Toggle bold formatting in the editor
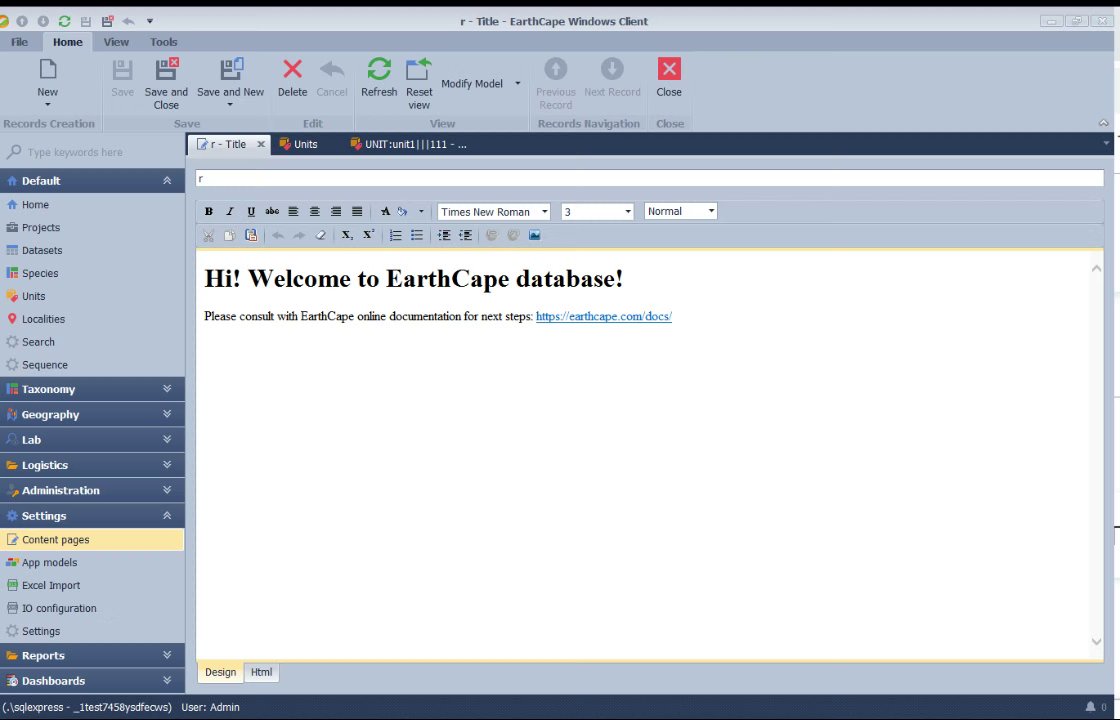The height and width of the screenshot is (720, 1120). pyautogui.click(x=209, y=211)
